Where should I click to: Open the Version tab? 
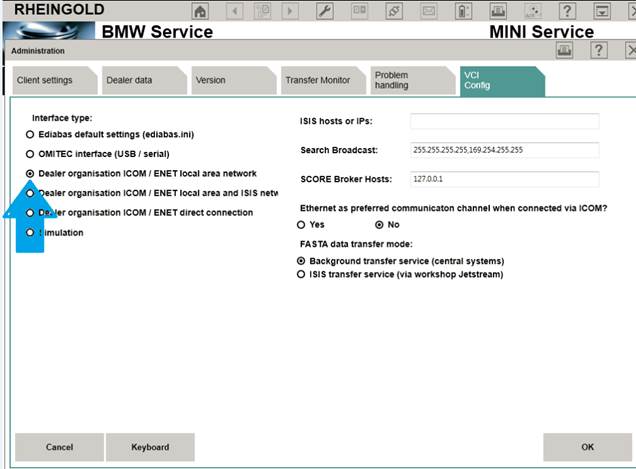(x=234, y=80)
